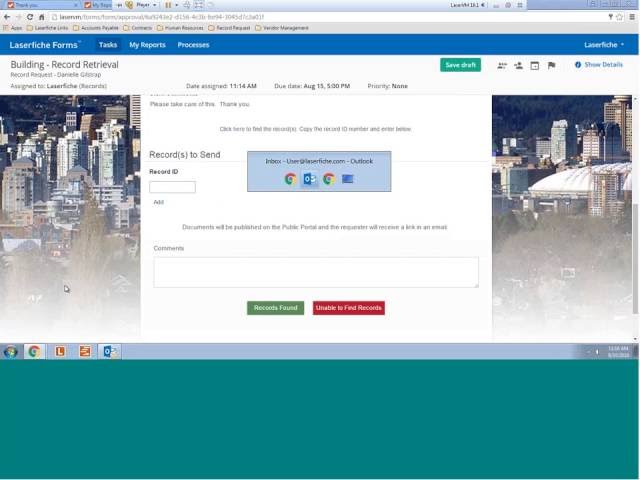640x480 pixels.
Task: Click the team assignment people icon
Action: coord(502,65)
